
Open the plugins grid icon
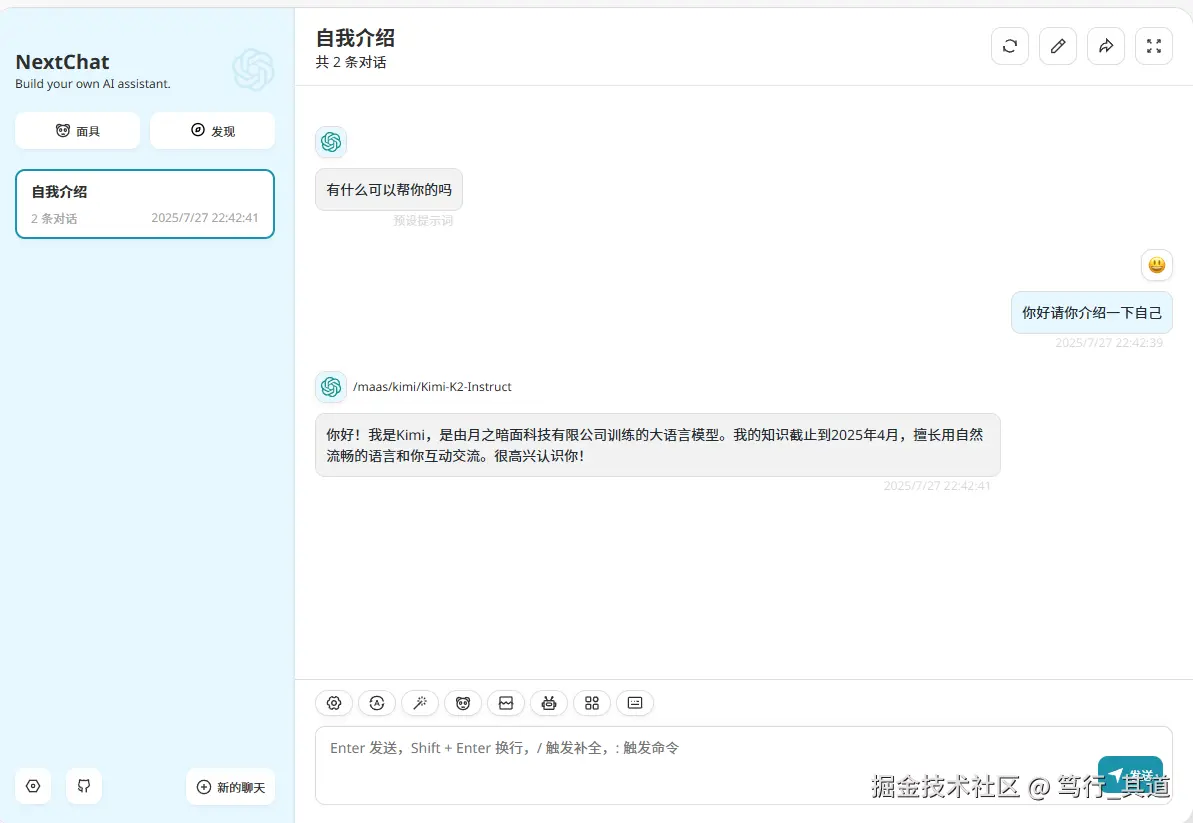(591, 703)
